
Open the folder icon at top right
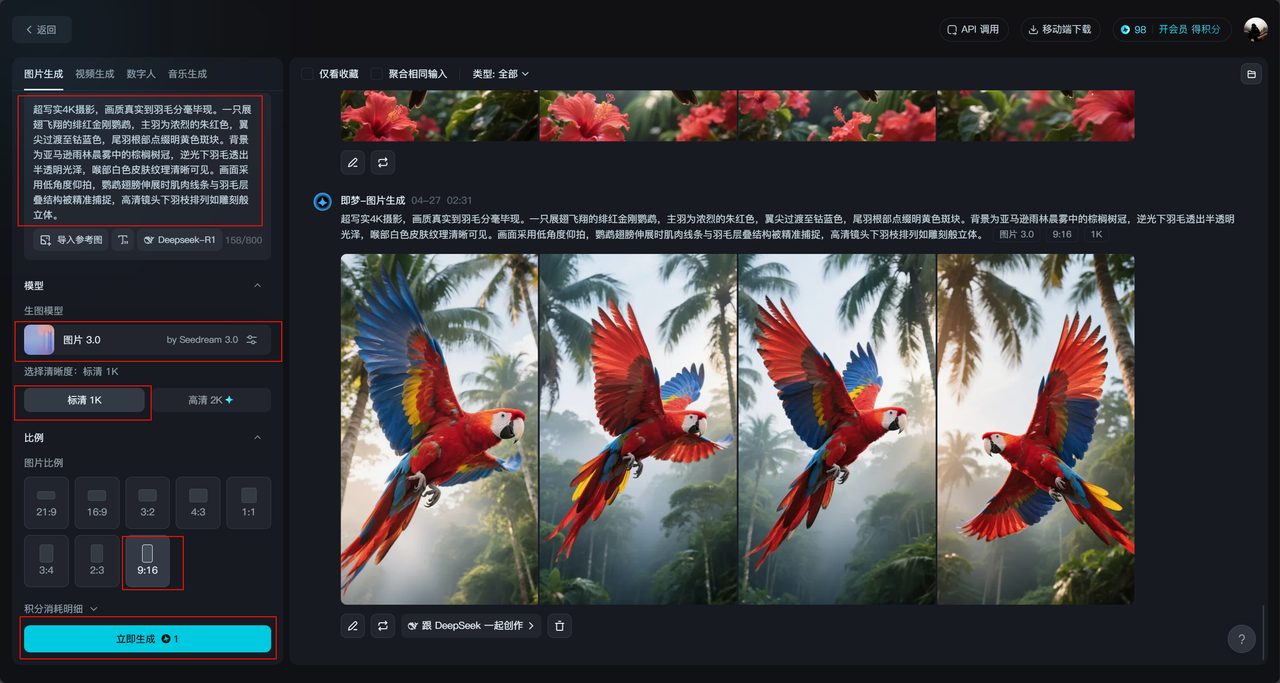[x=1250, y=74]
